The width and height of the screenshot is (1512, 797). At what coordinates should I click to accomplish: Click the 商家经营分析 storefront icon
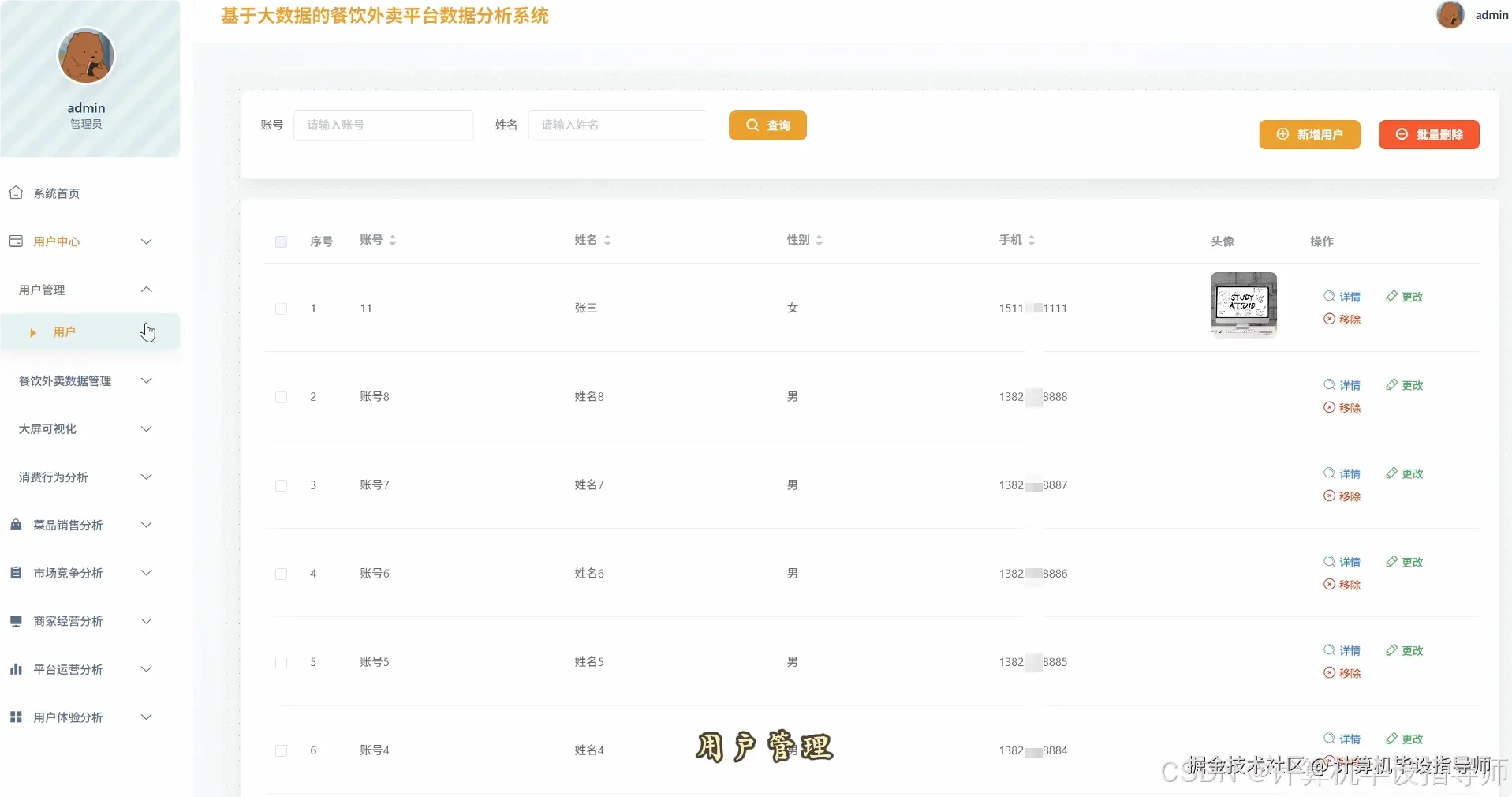tap(15, 621)
